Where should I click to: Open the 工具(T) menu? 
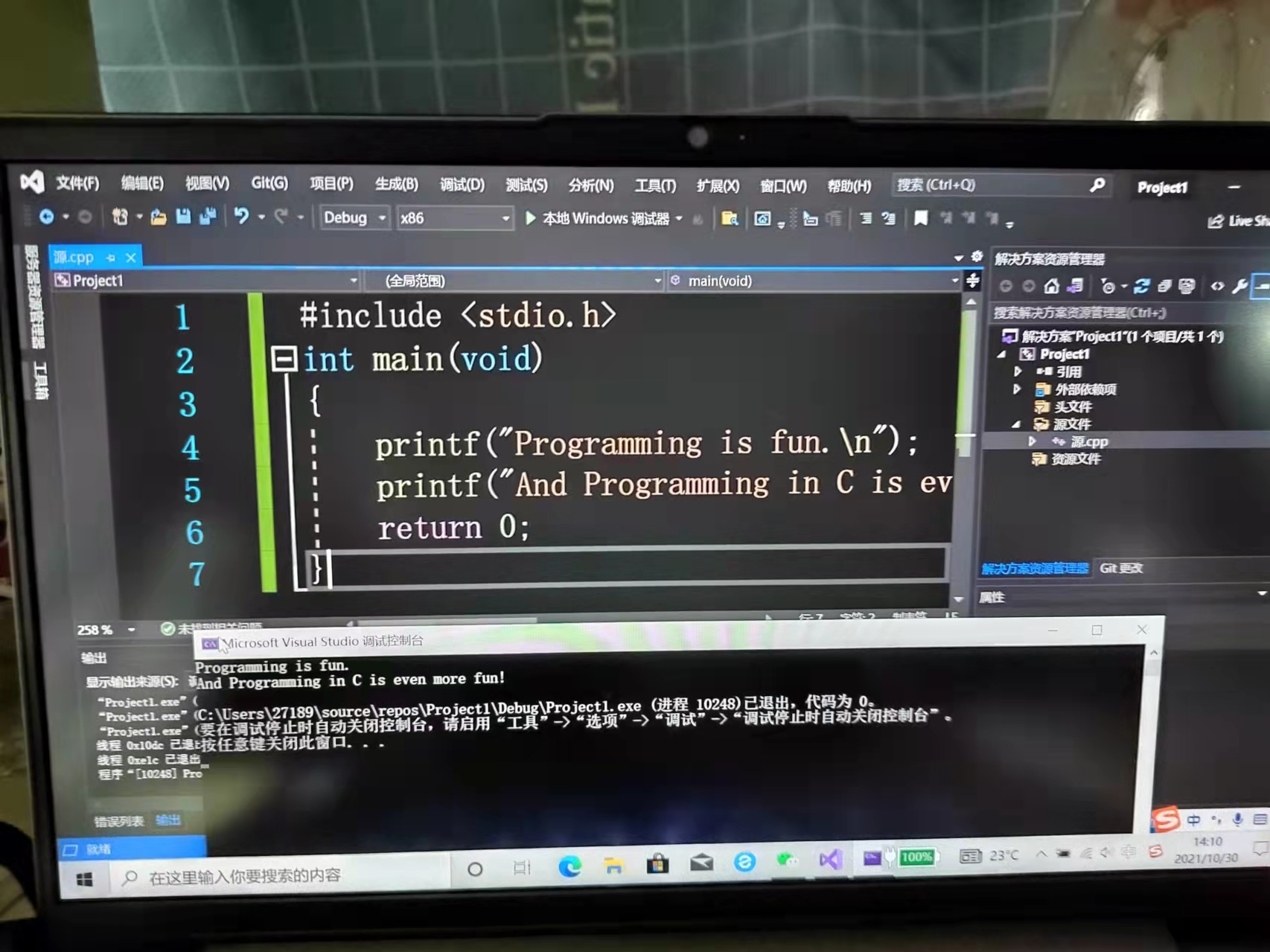[x=655, y=185]
